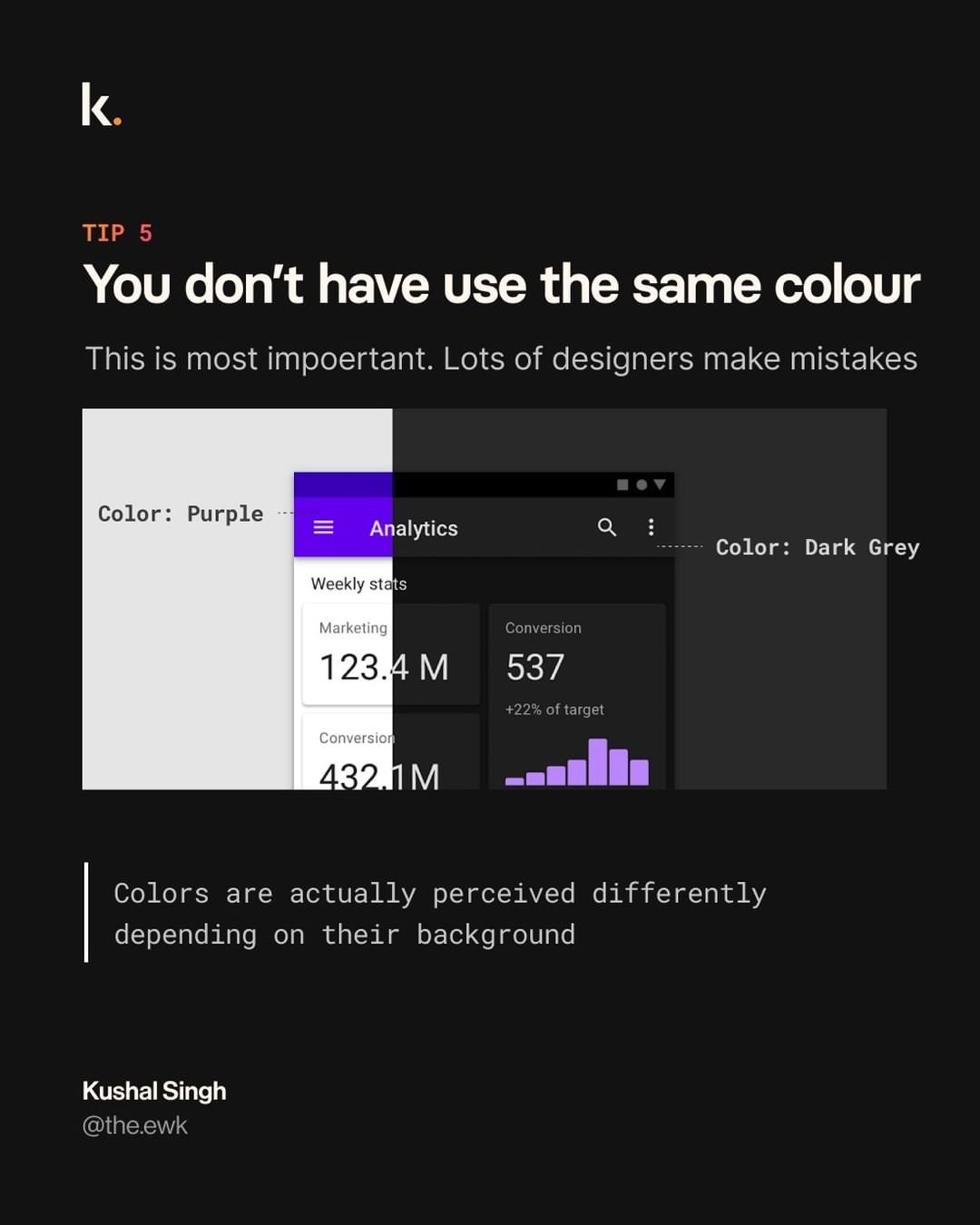Open the Marketing 123.4 M card
The height and width of the screenshot is (1225, 980).
click(x=390, y=654)
